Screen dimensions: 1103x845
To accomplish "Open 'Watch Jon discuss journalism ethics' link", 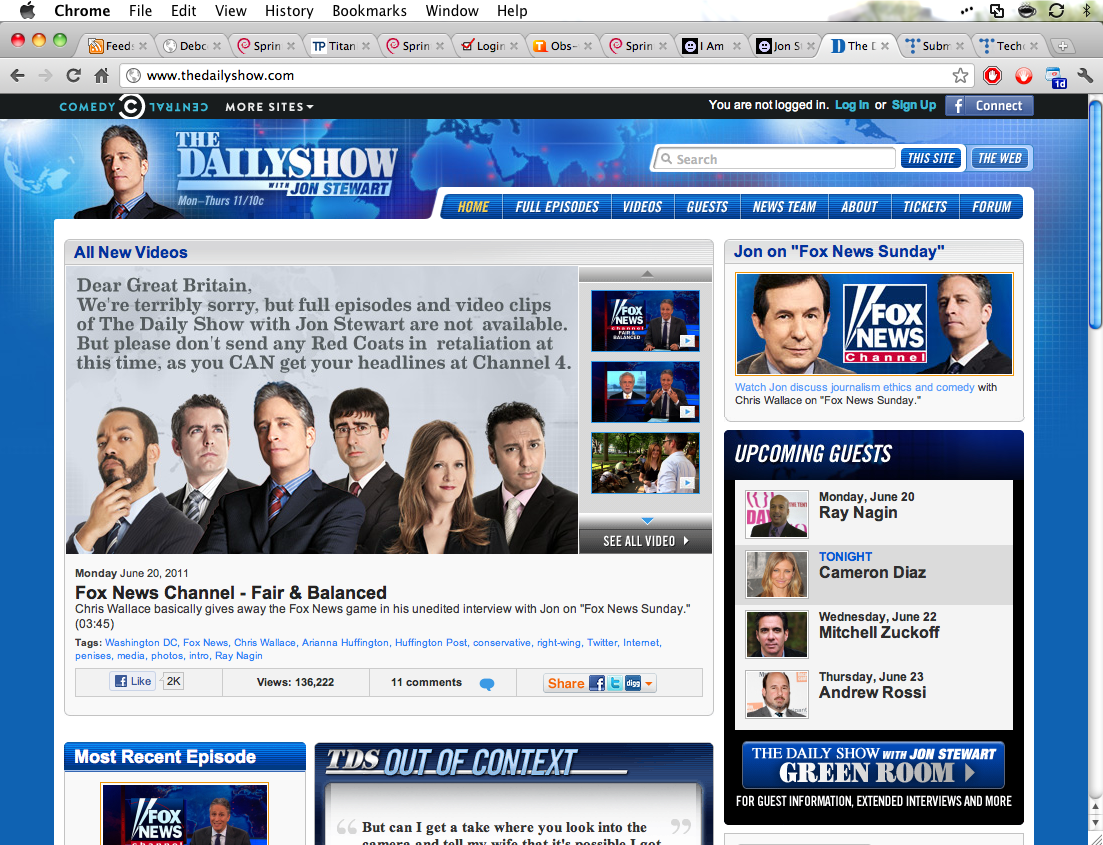I will 855,387.
